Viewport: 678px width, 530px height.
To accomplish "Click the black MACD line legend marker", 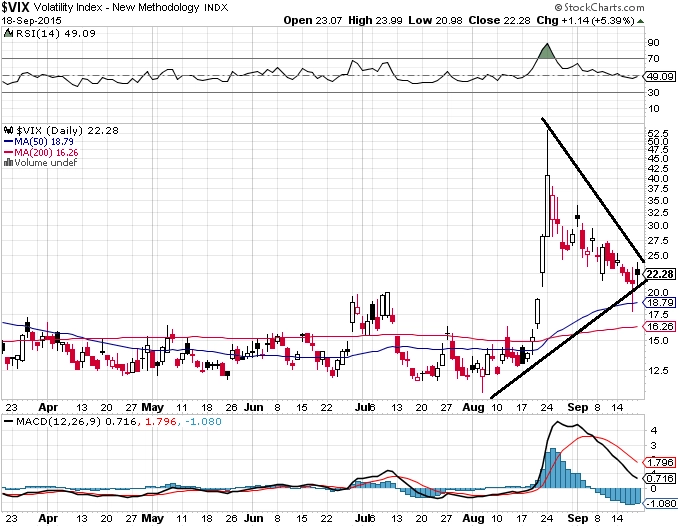I will (x=8, y=421).
